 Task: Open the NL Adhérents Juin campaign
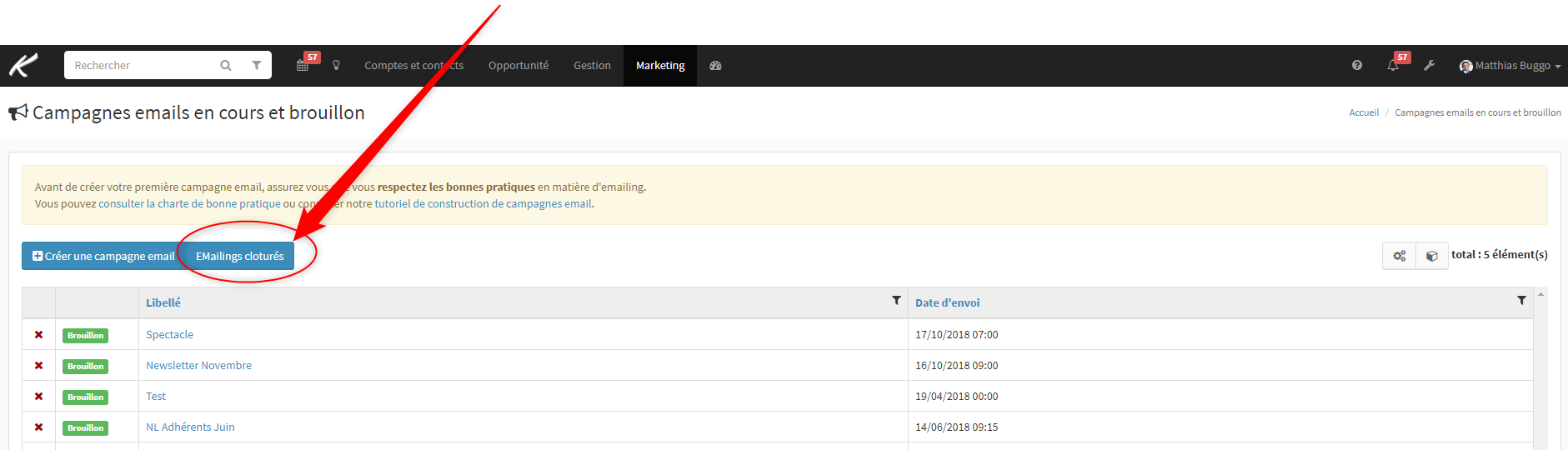point(190,427)
